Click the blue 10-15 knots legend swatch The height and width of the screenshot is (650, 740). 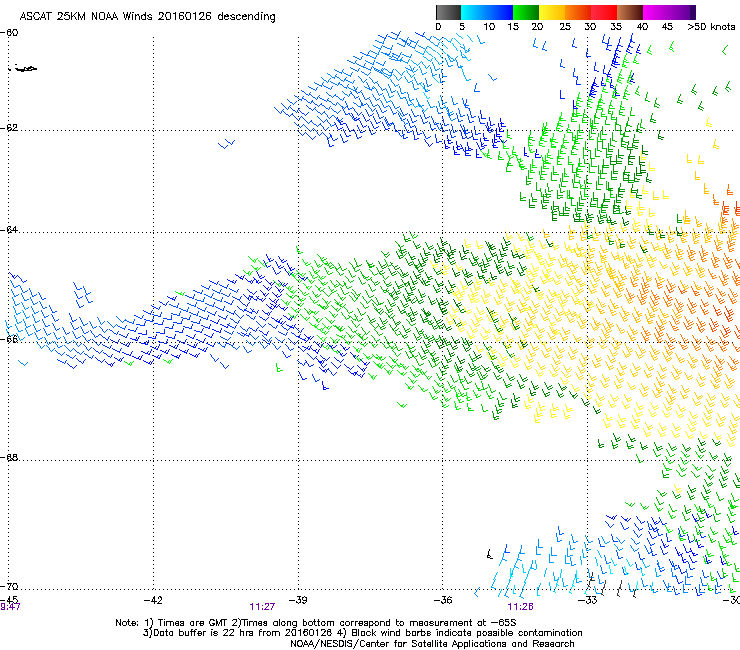point(500,12)
